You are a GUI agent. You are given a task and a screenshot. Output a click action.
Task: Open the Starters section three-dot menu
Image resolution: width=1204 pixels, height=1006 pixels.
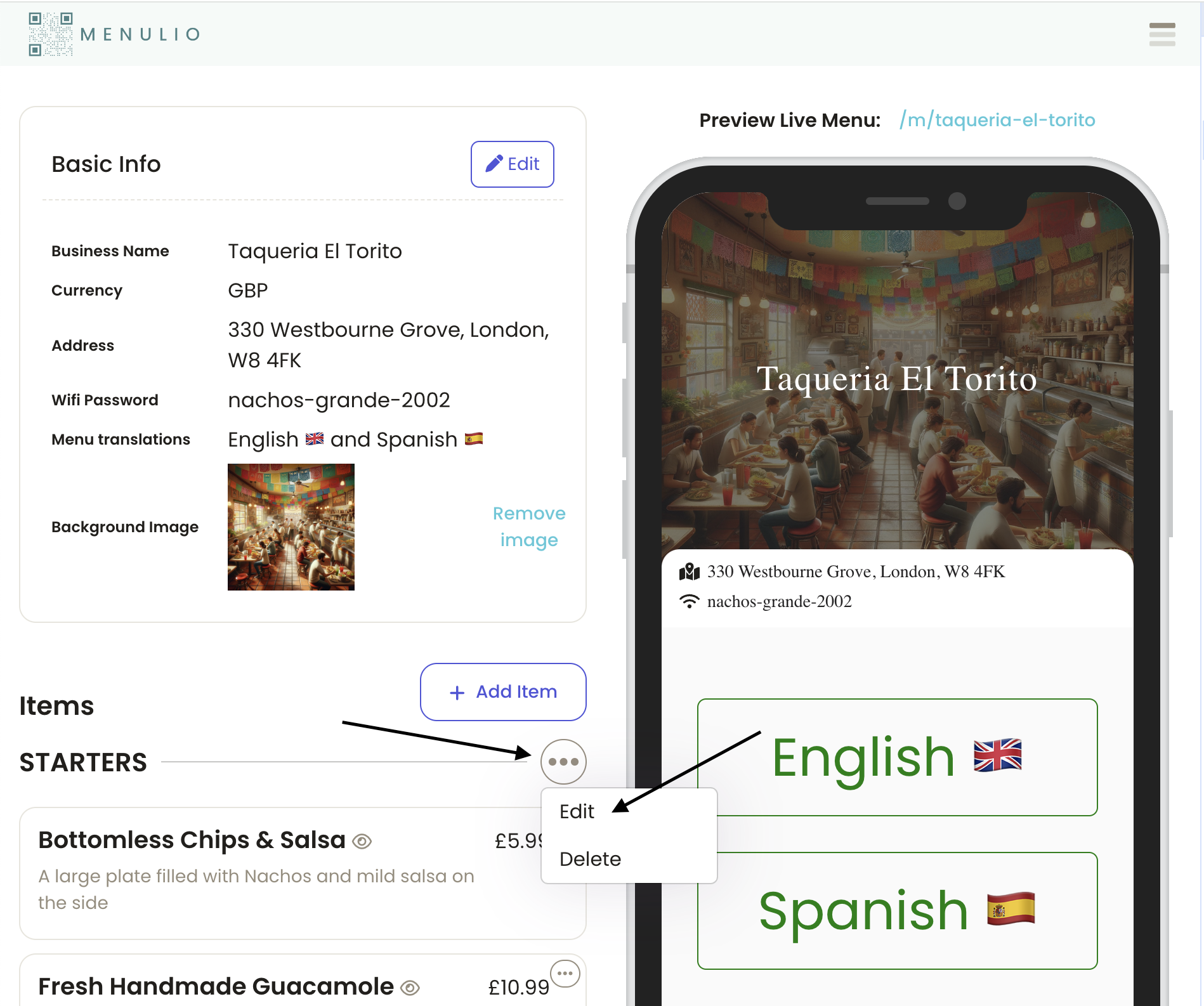click(x=563, y=762)
